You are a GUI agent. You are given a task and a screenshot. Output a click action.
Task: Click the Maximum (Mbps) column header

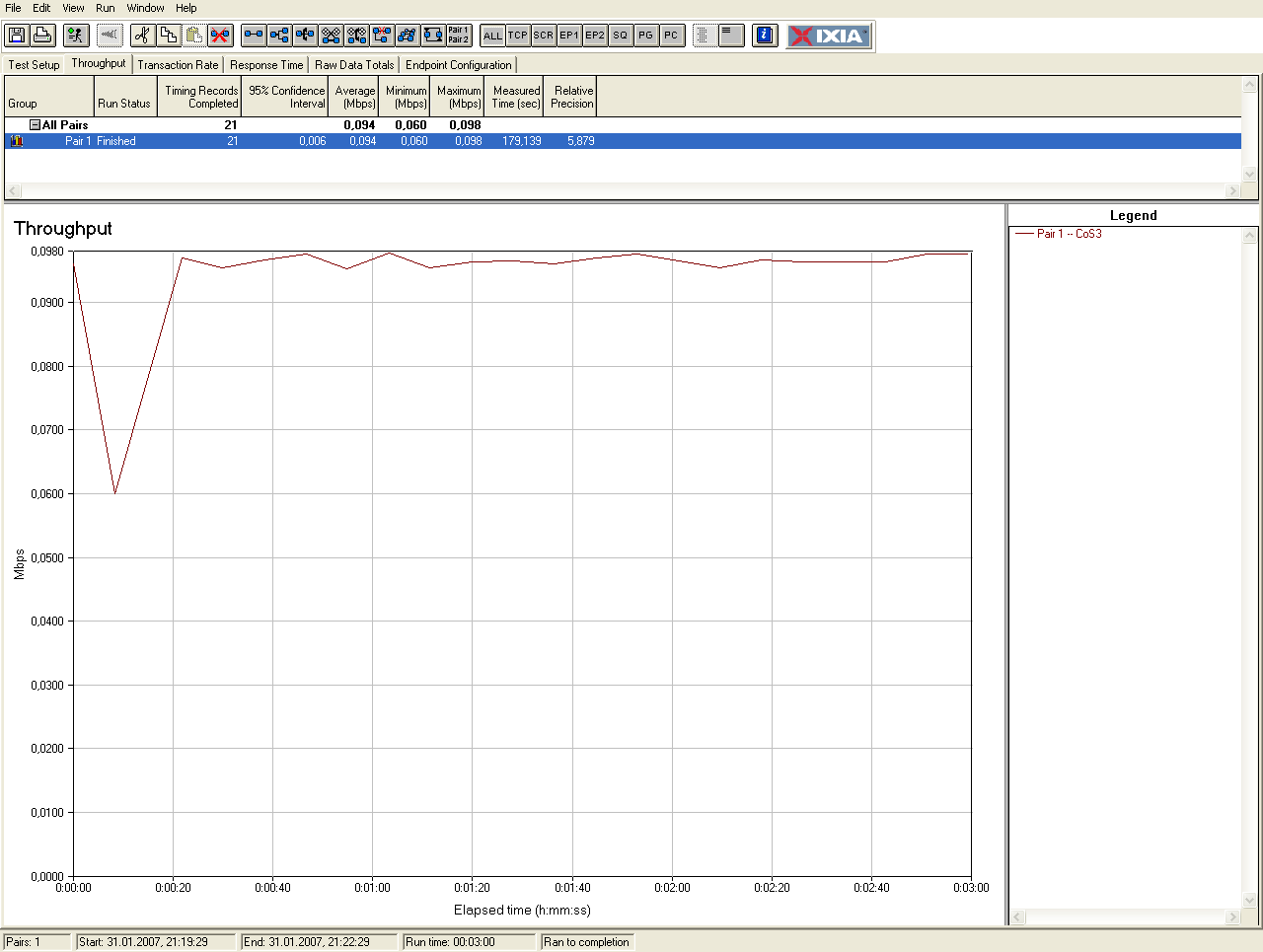458,97
